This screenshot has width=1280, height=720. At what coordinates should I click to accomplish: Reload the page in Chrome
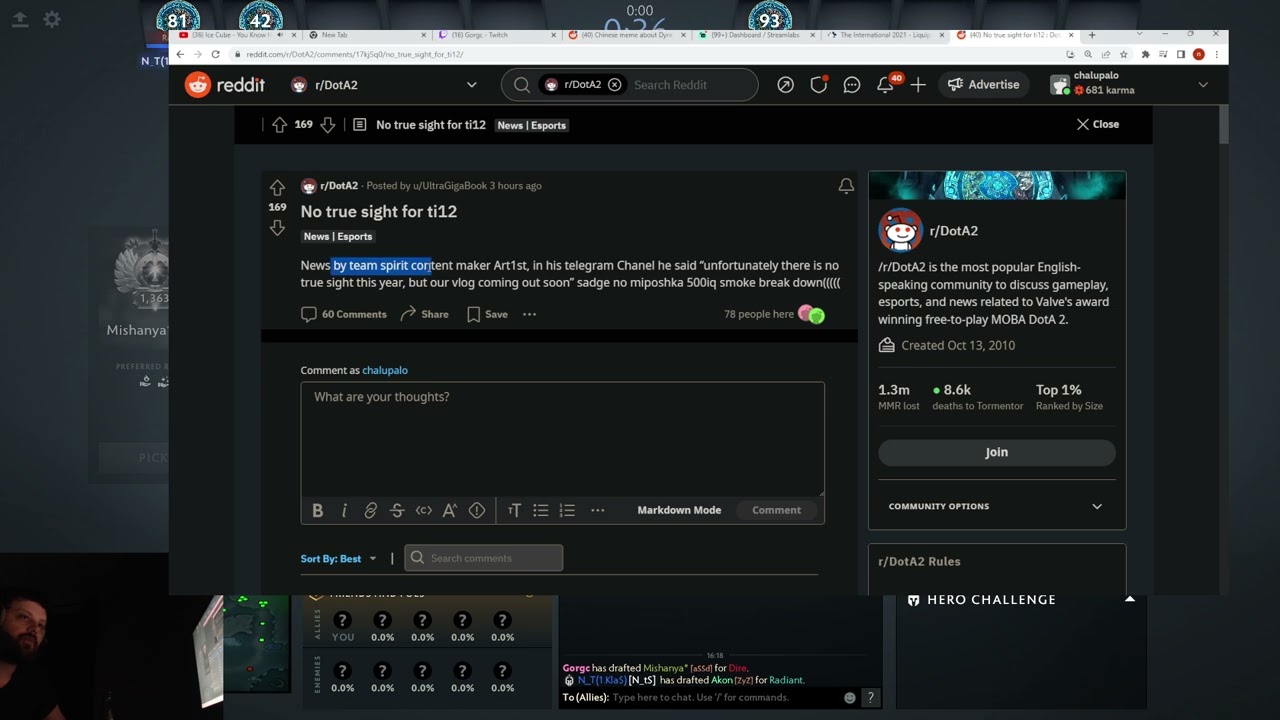215,54
